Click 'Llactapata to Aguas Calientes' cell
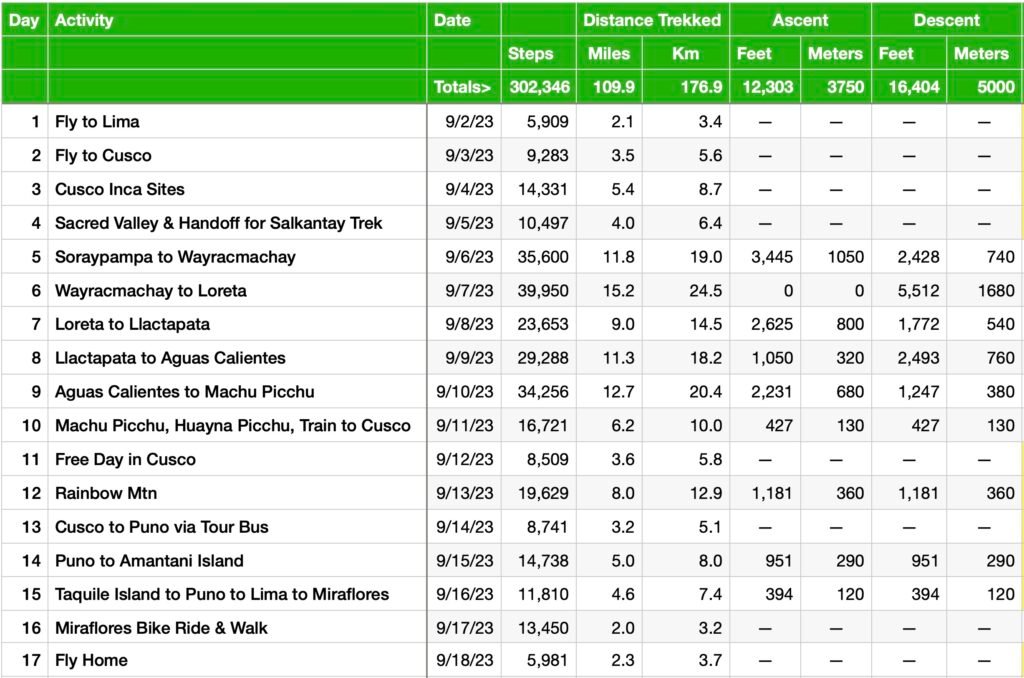The image size is (1024, 678). coord(237,358)
